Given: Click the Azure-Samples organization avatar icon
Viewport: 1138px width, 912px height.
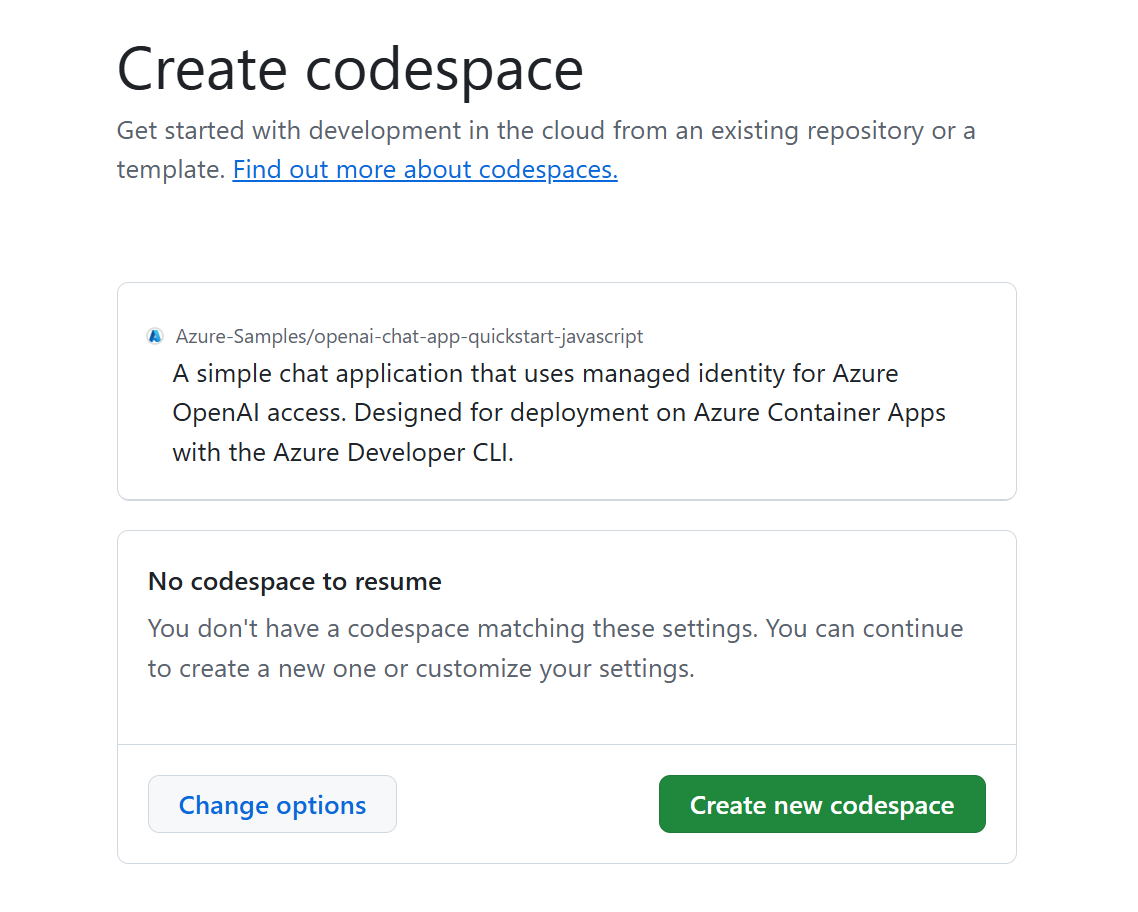Looking at the screenshot, I should 155,337.
